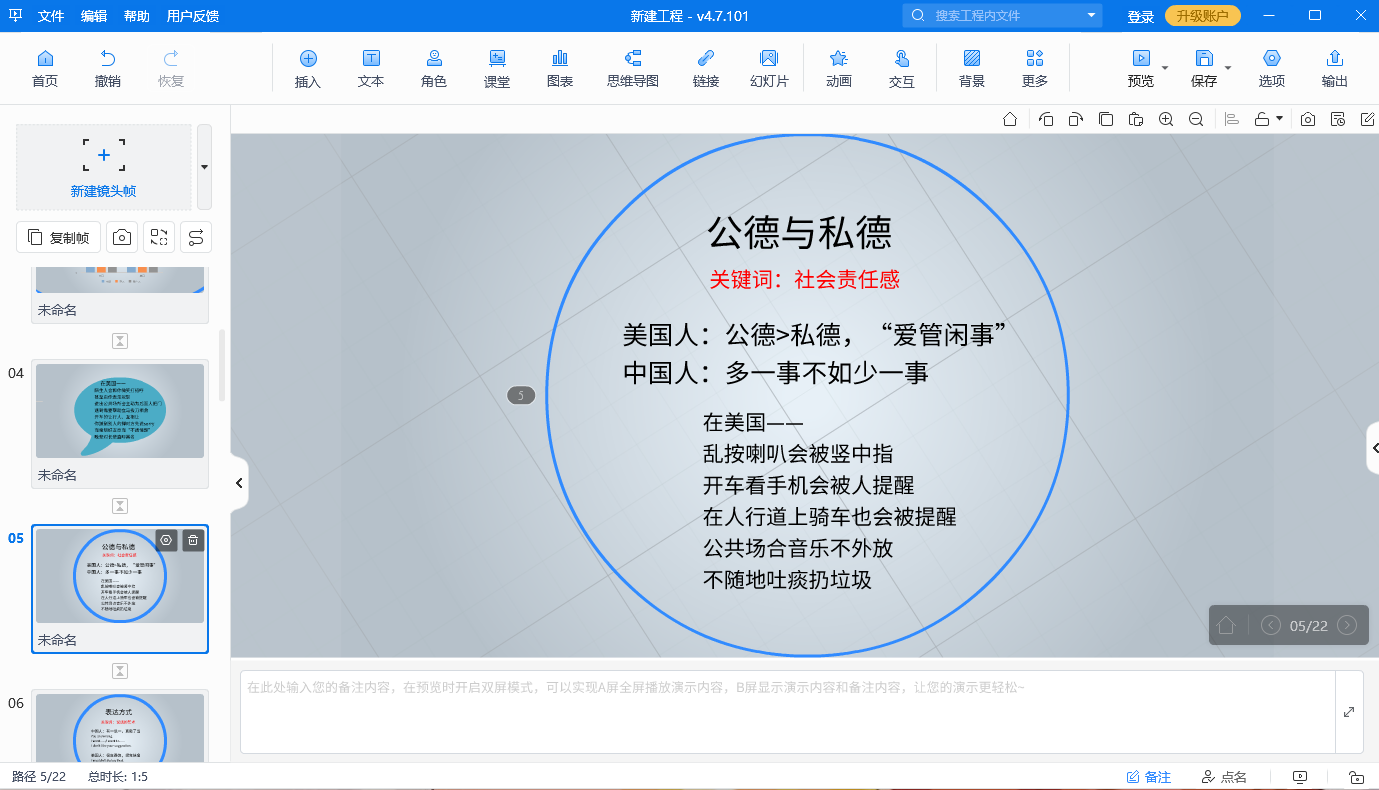1379x790 pixels.
Task: Zoom out of the canvas
Action: point(1196,119)
